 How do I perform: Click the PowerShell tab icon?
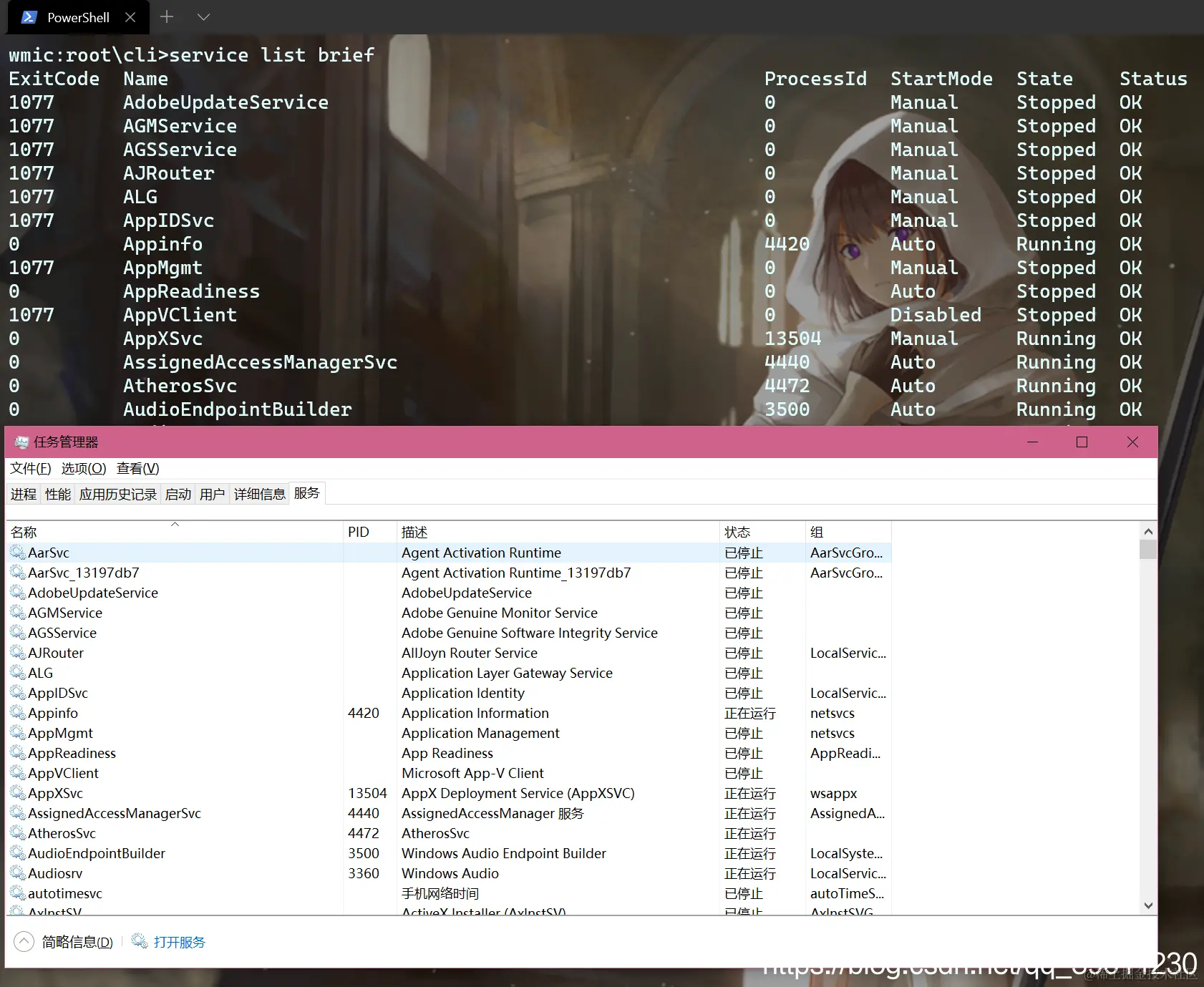29,17
